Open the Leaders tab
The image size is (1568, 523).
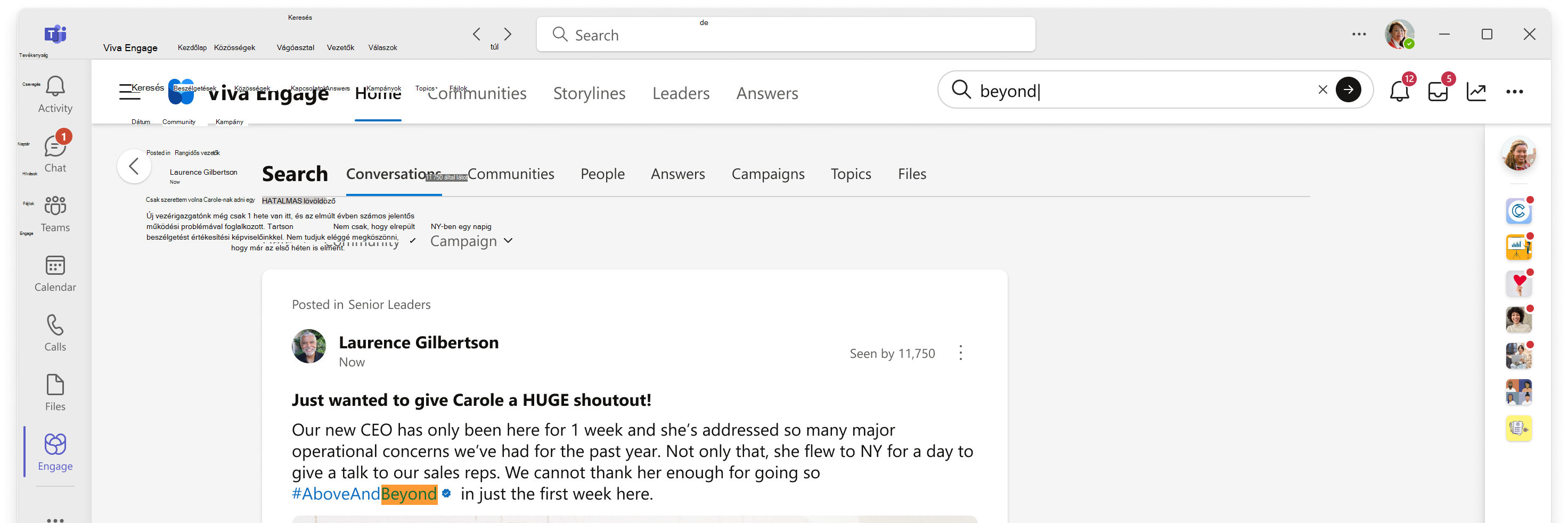[x=681, y=93]
